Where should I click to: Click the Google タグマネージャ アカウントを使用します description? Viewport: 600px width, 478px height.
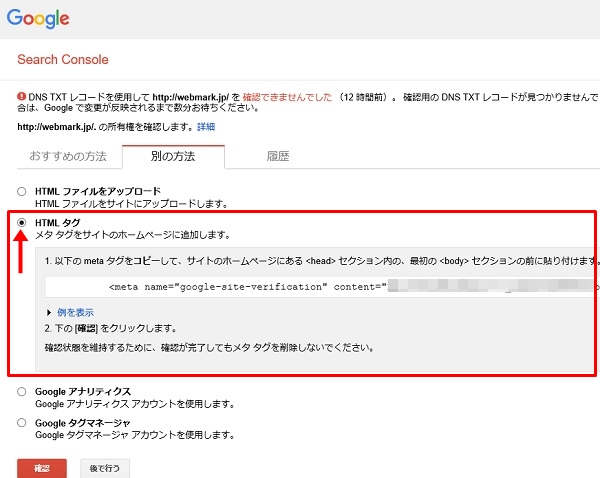(135, 435)
